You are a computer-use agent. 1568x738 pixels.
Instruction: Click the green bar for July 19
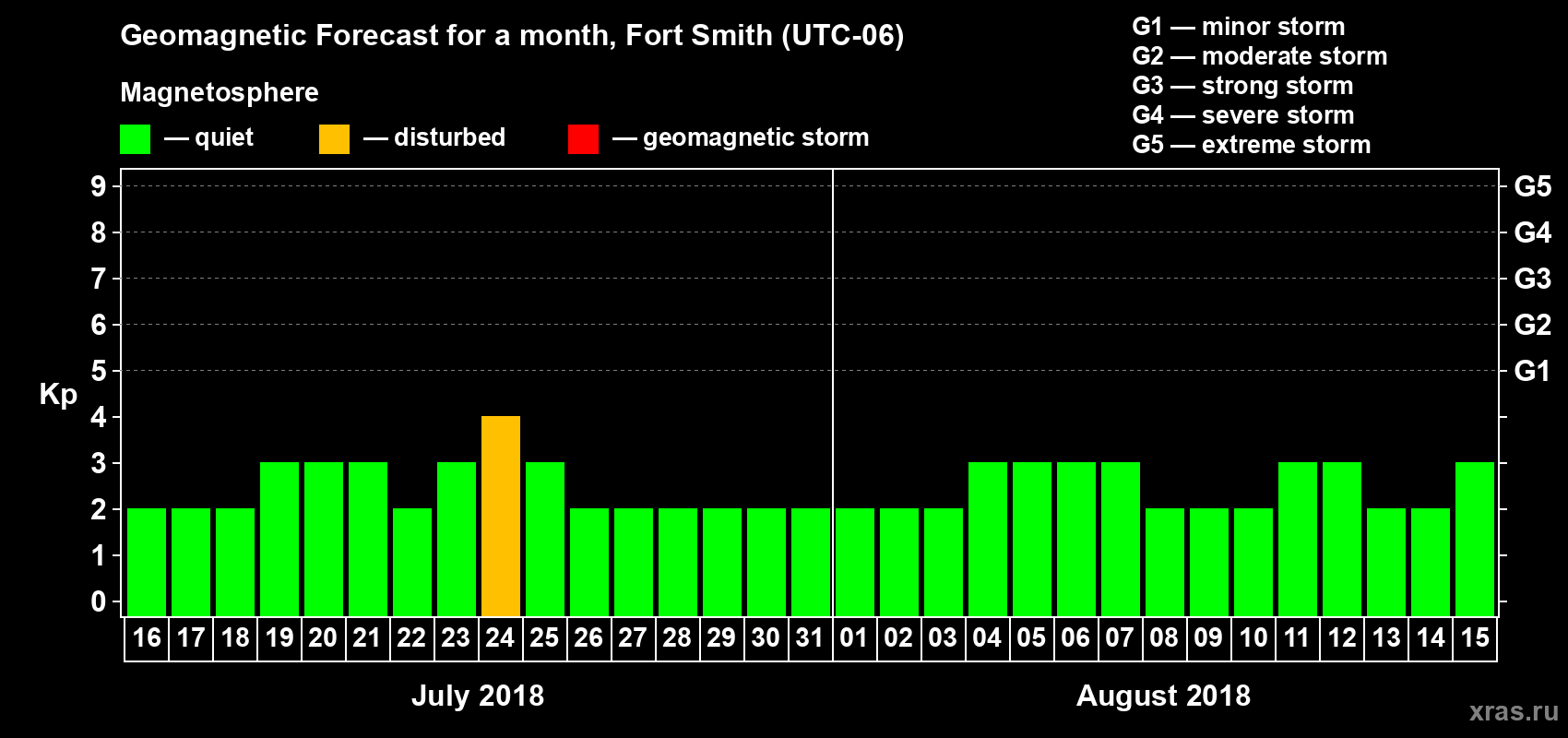point(279,539)
